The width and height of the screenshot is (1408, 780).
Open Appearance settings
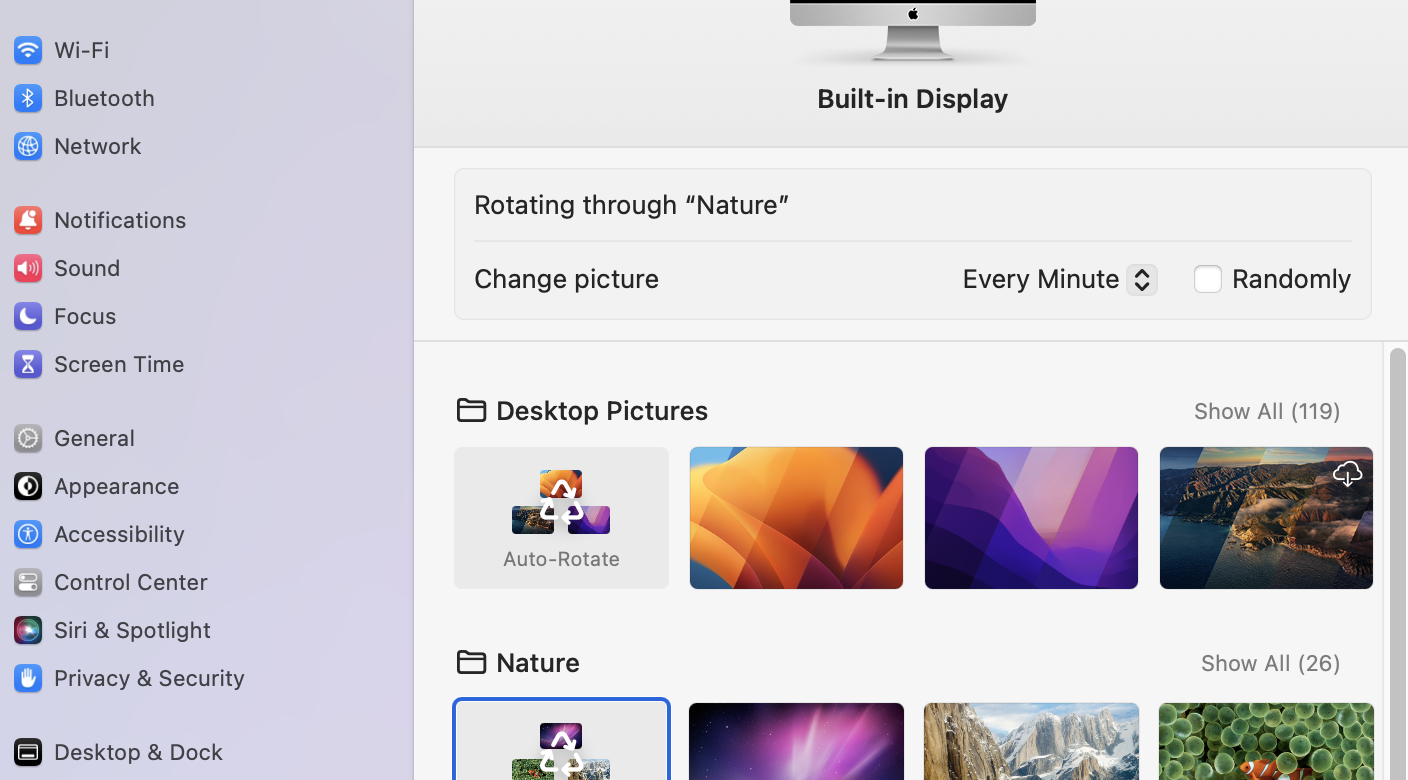[x=96, y=485]
